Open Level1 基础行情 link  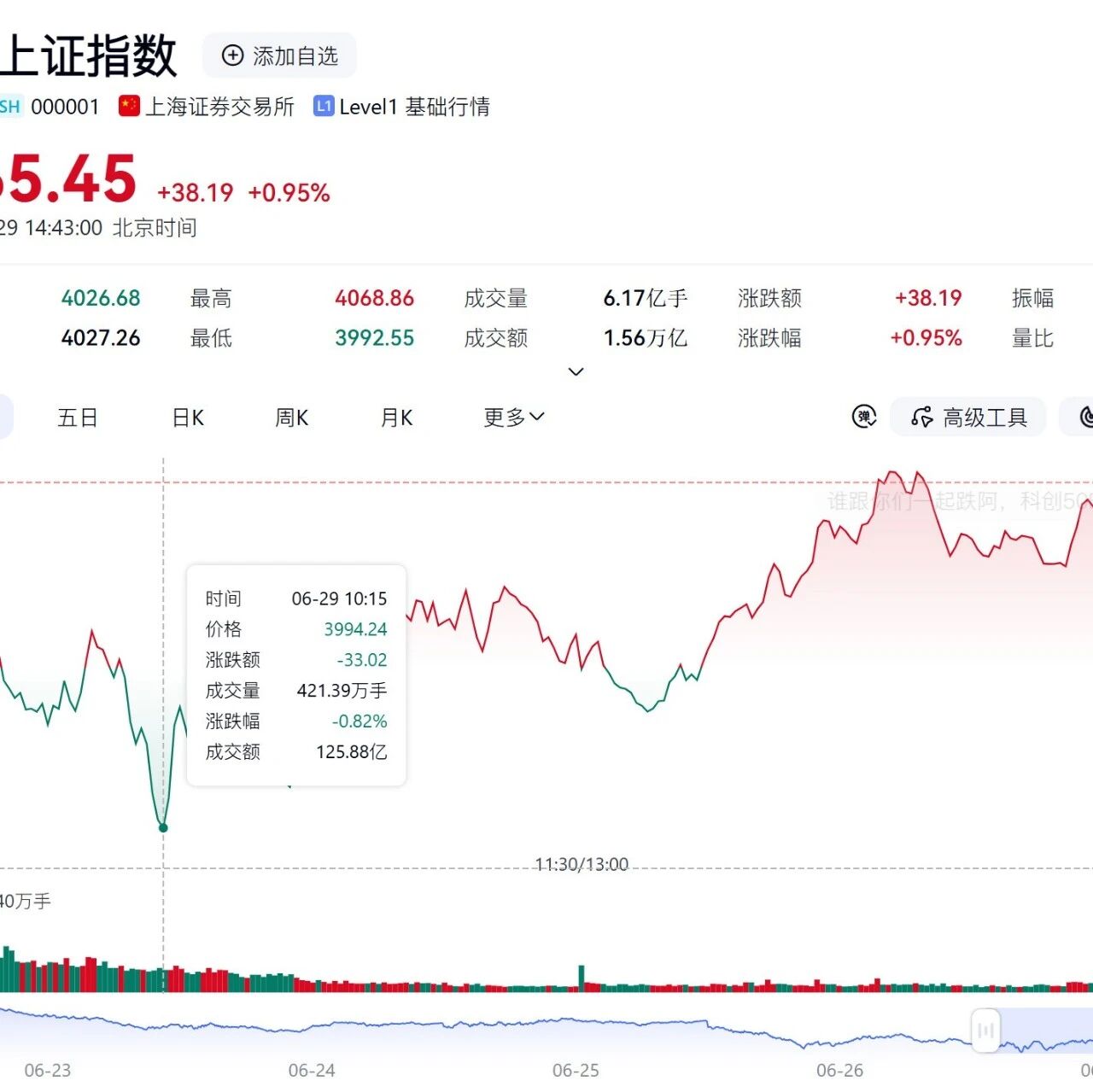[414, 107]
